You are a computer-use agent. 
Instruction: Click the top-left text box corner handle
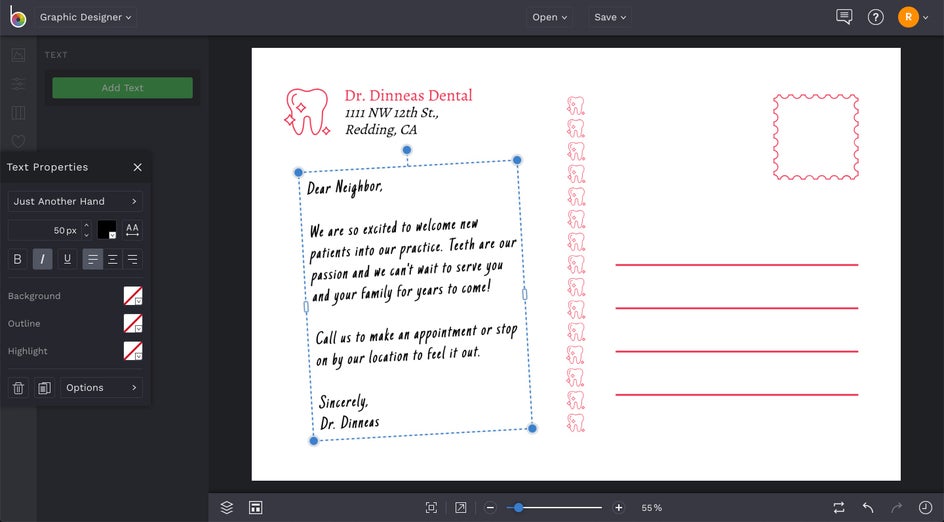point(299,173)
